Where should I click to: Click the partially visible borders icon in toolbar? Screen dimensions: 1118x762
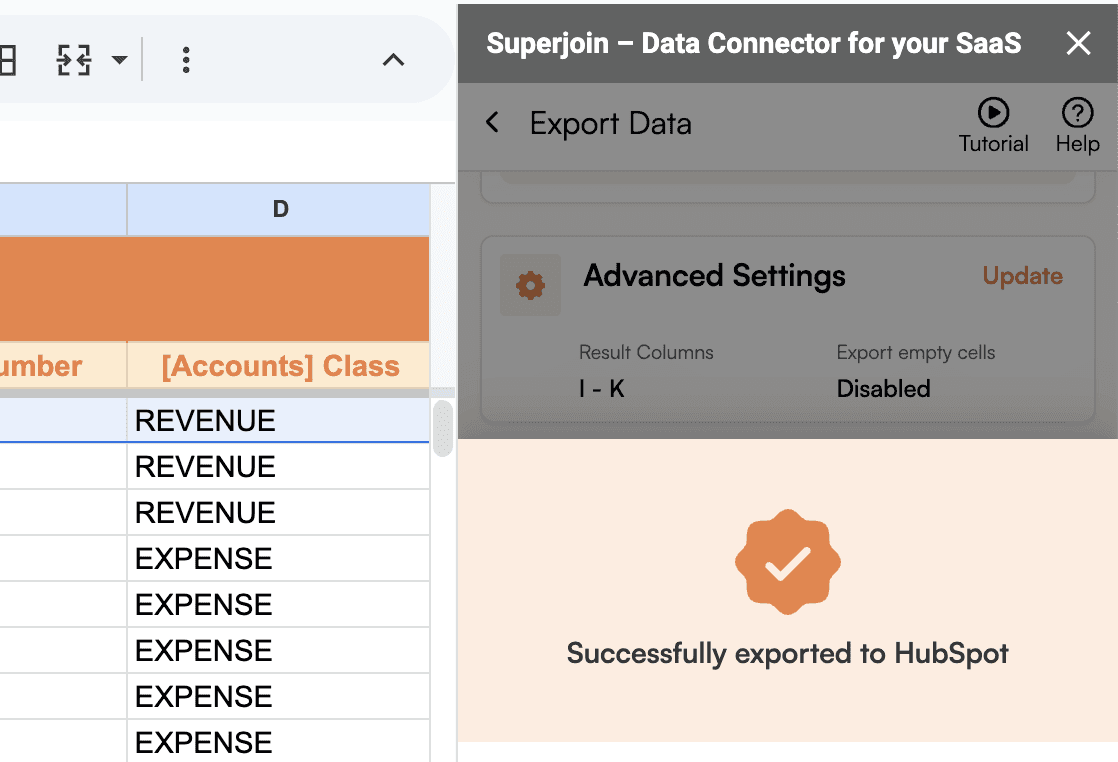tap(8, 60)
